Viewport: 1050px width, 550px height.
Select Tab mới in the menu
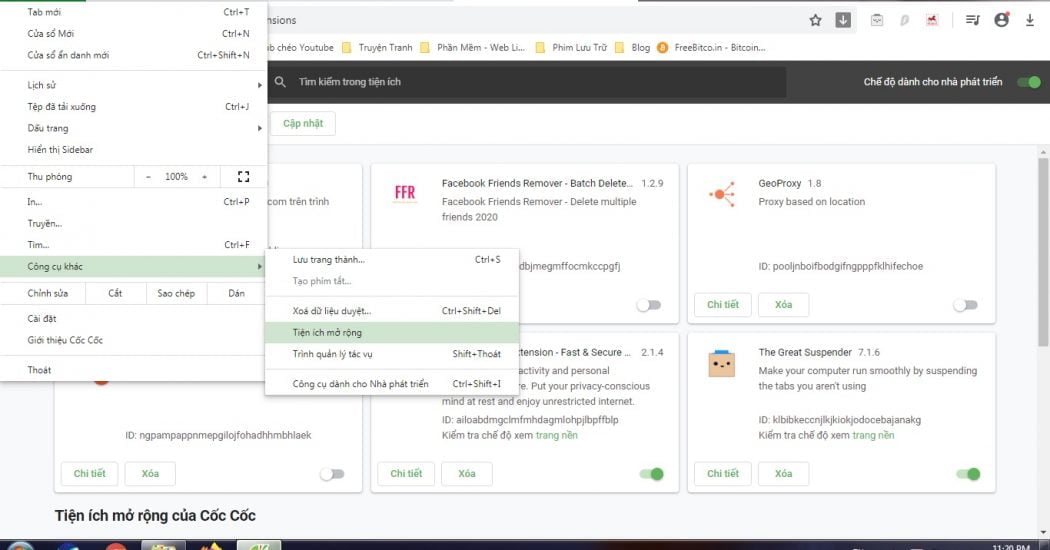[x=134, y=12]
